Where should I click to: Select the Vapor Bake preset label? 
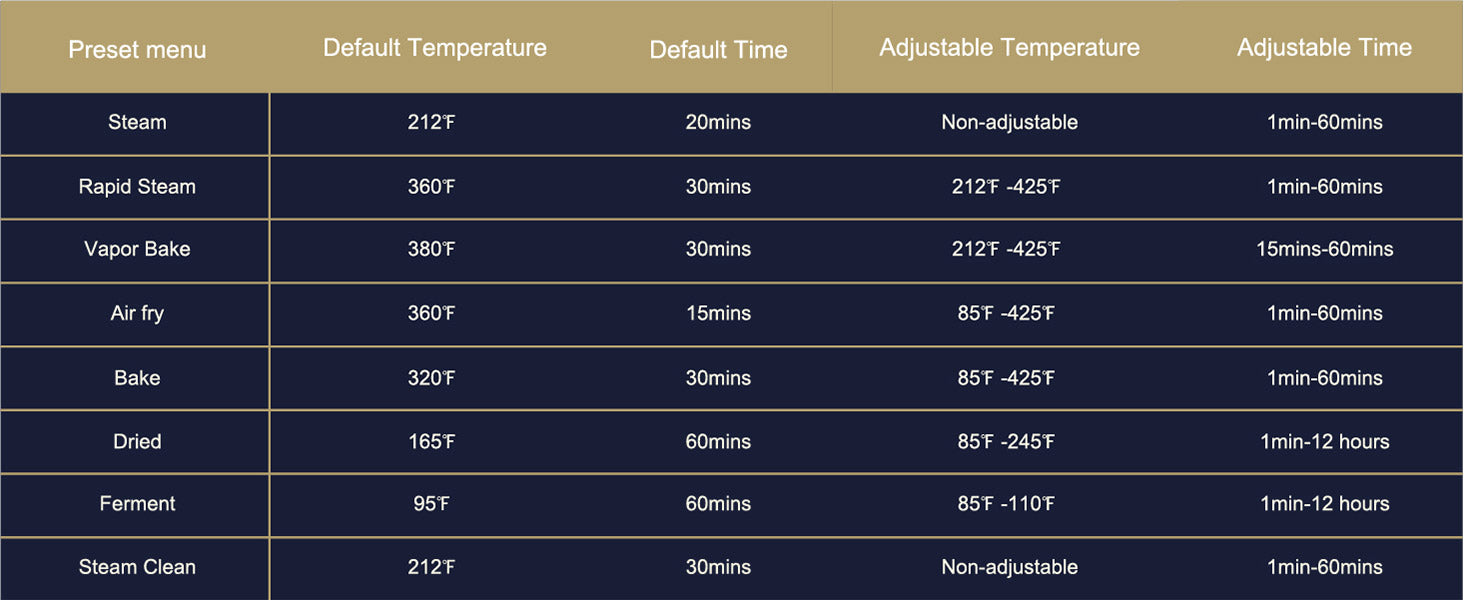point(137,249)
